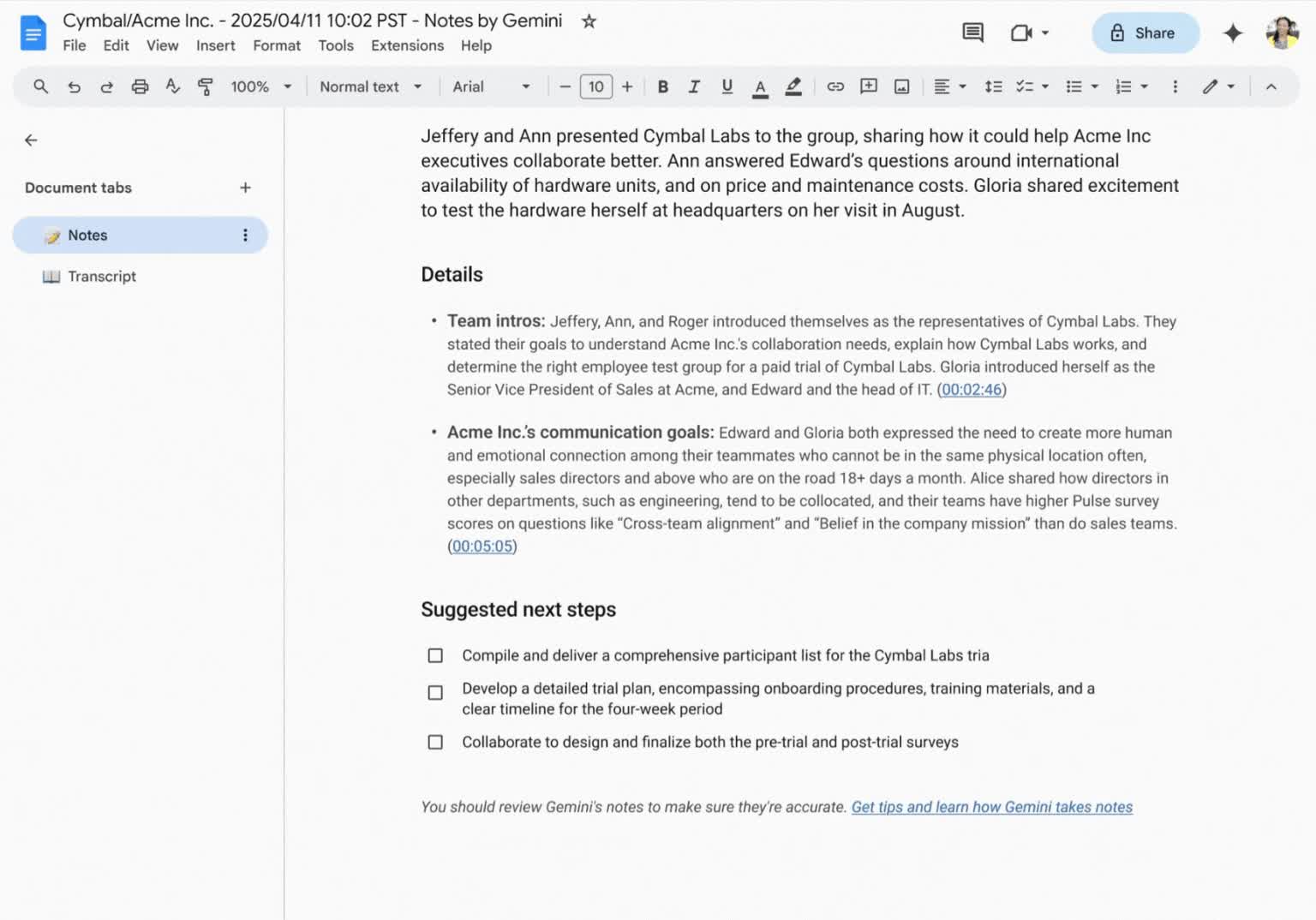
Task: Open the text color picker
Action: [x=760, y=87]
